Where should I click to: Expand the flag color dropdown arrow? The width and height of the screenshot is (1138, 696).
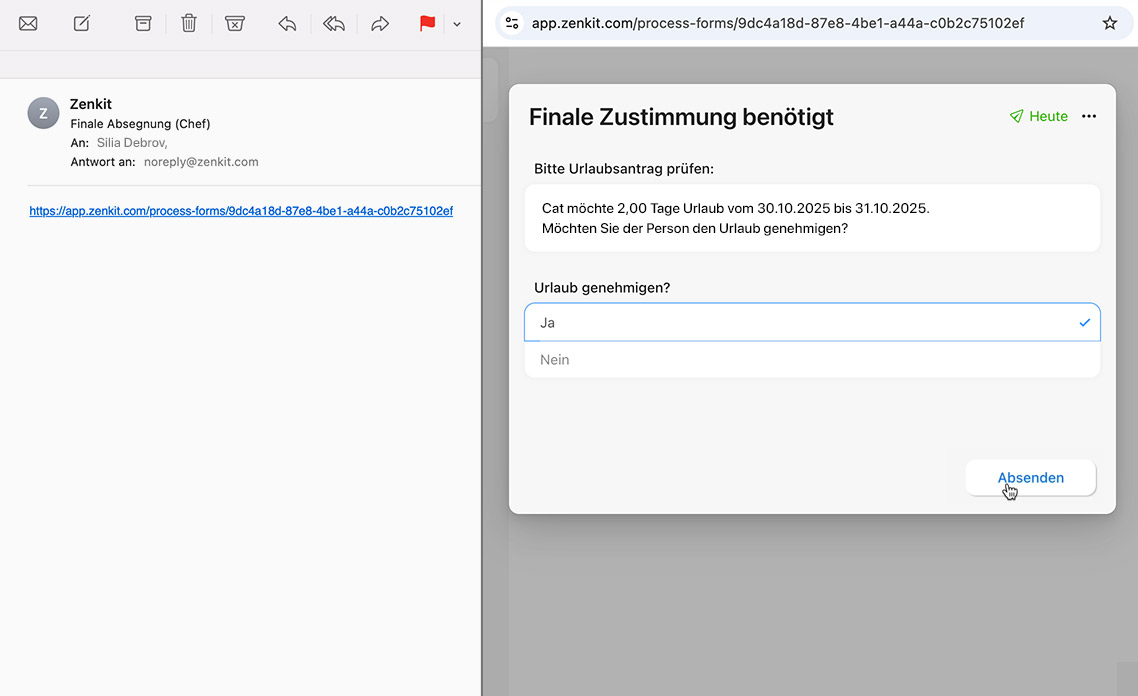(457, 24)
